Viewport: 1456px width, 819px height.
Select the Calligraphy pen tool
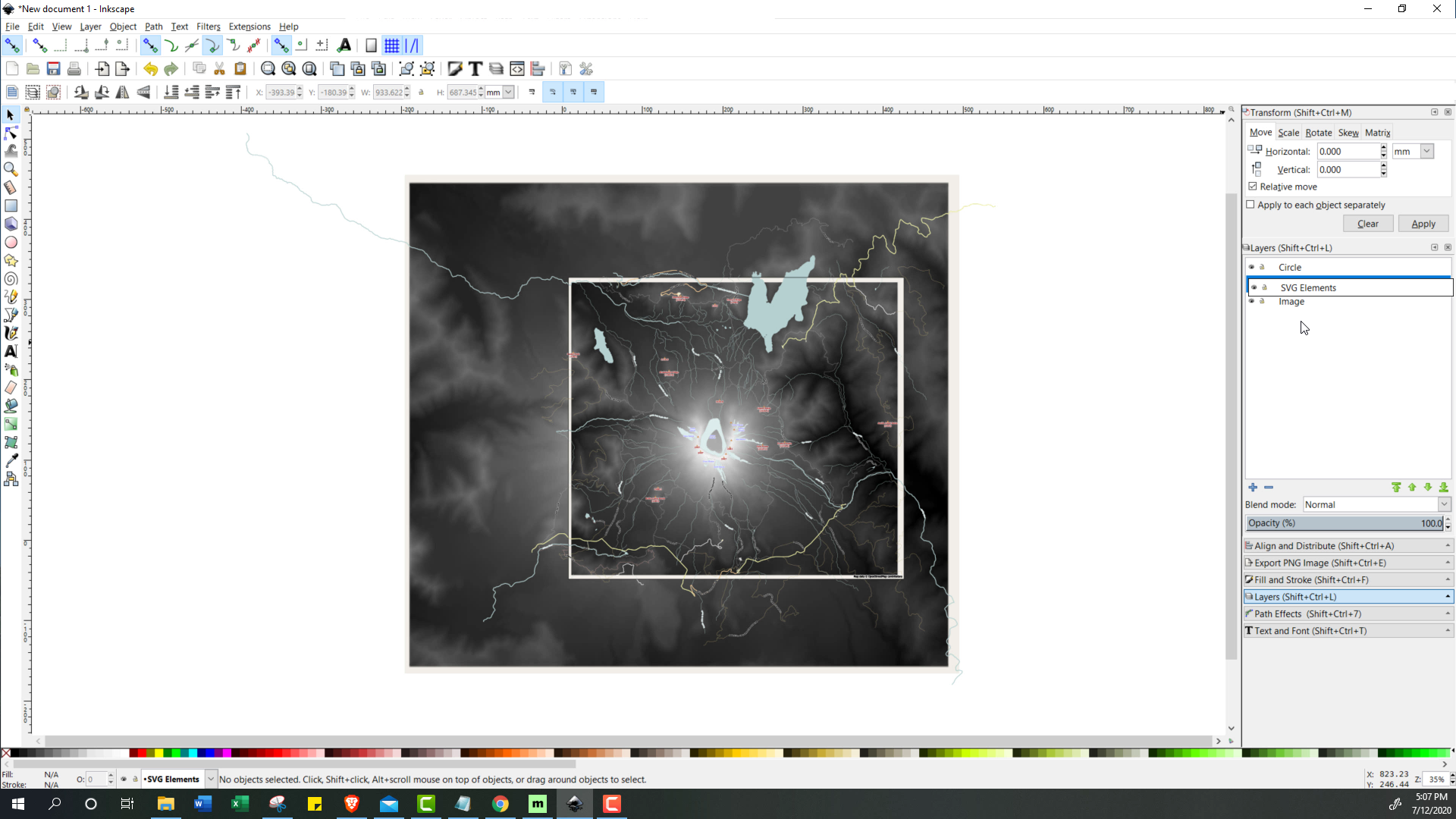click(11, 333)
